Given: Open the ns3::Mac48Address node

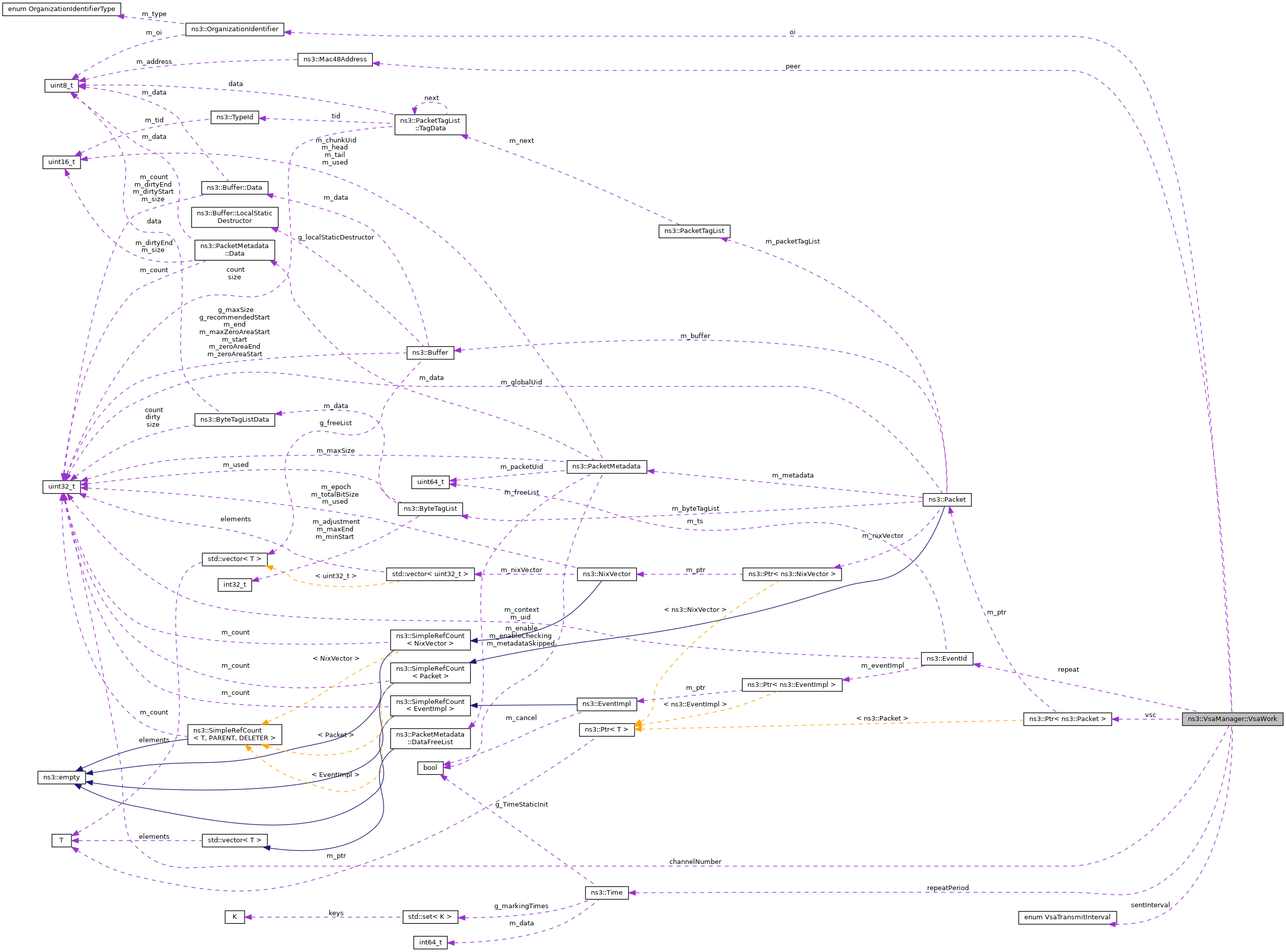Looking at the screenshot, I should tap(335, 59).
